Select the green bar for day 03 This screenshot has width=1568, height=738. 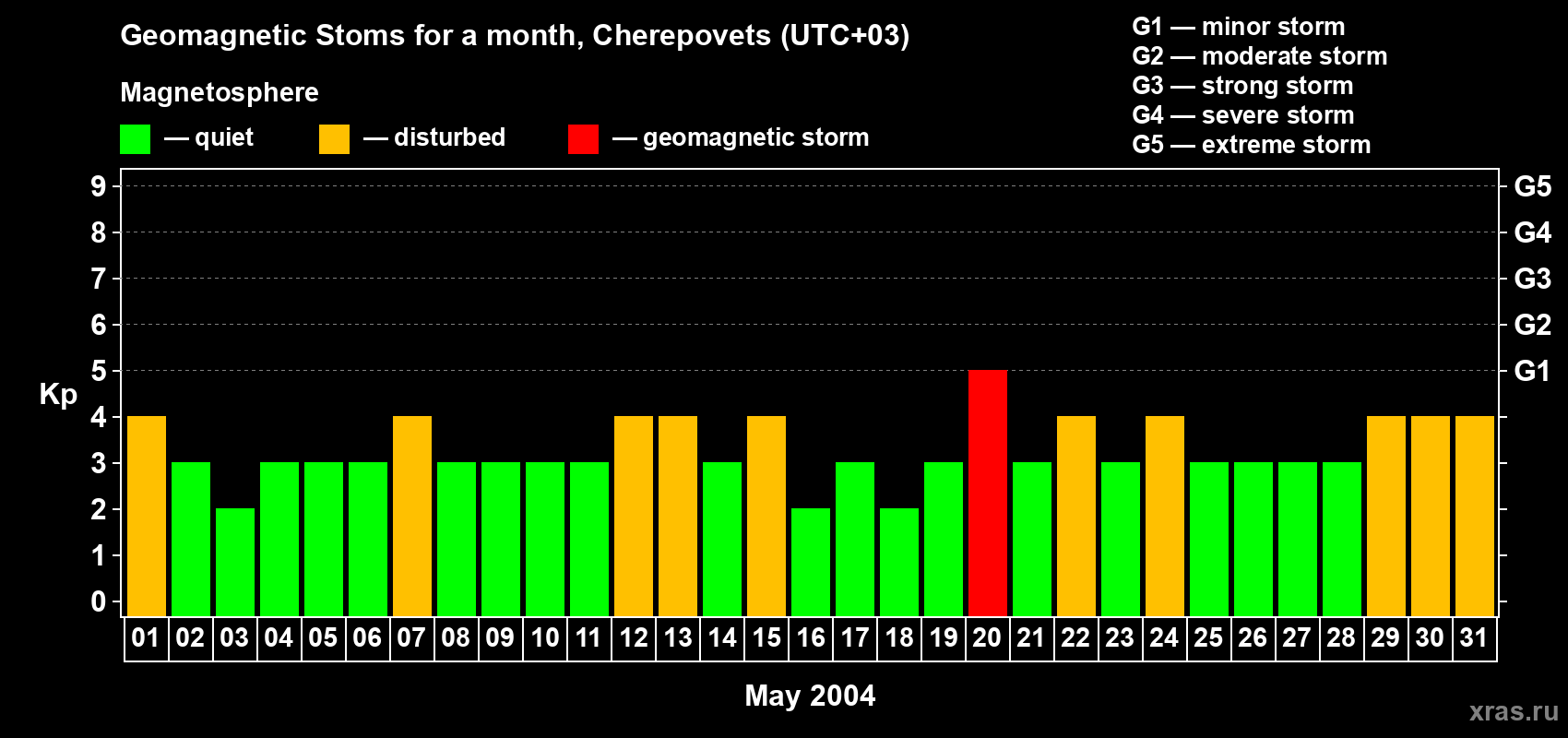pyautogui.click(x=235, y=562)
